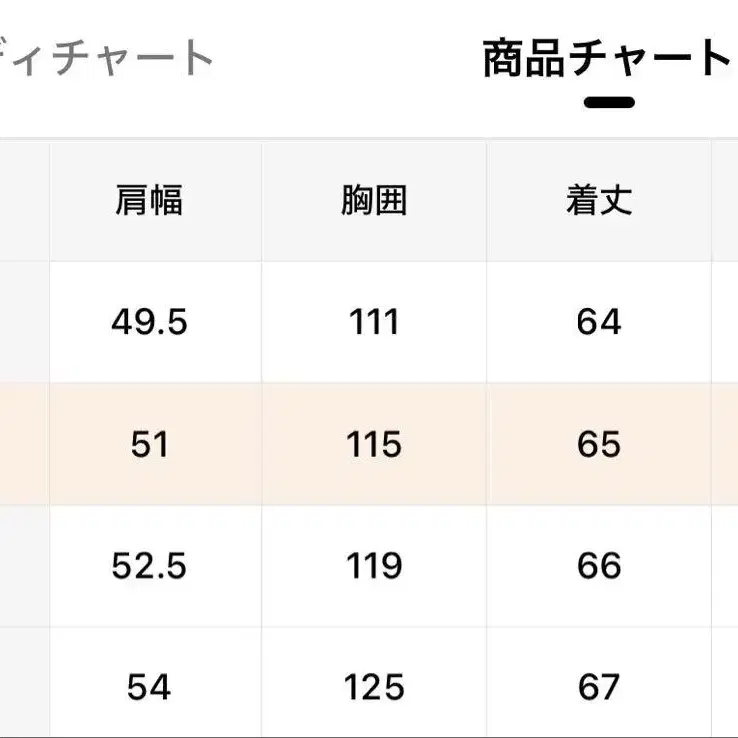Screen dimensions: 738x738
Task: Click the 67 length value
Action: coord(599,687)
